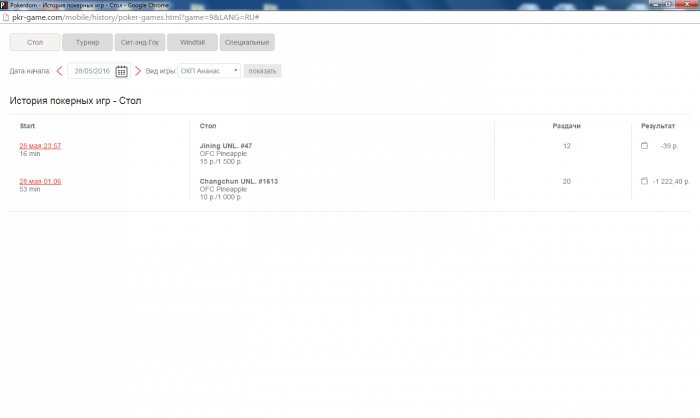This screenshot has width=700, height=418.
Task: Open the Специальные tab
Action: [247, 42]
